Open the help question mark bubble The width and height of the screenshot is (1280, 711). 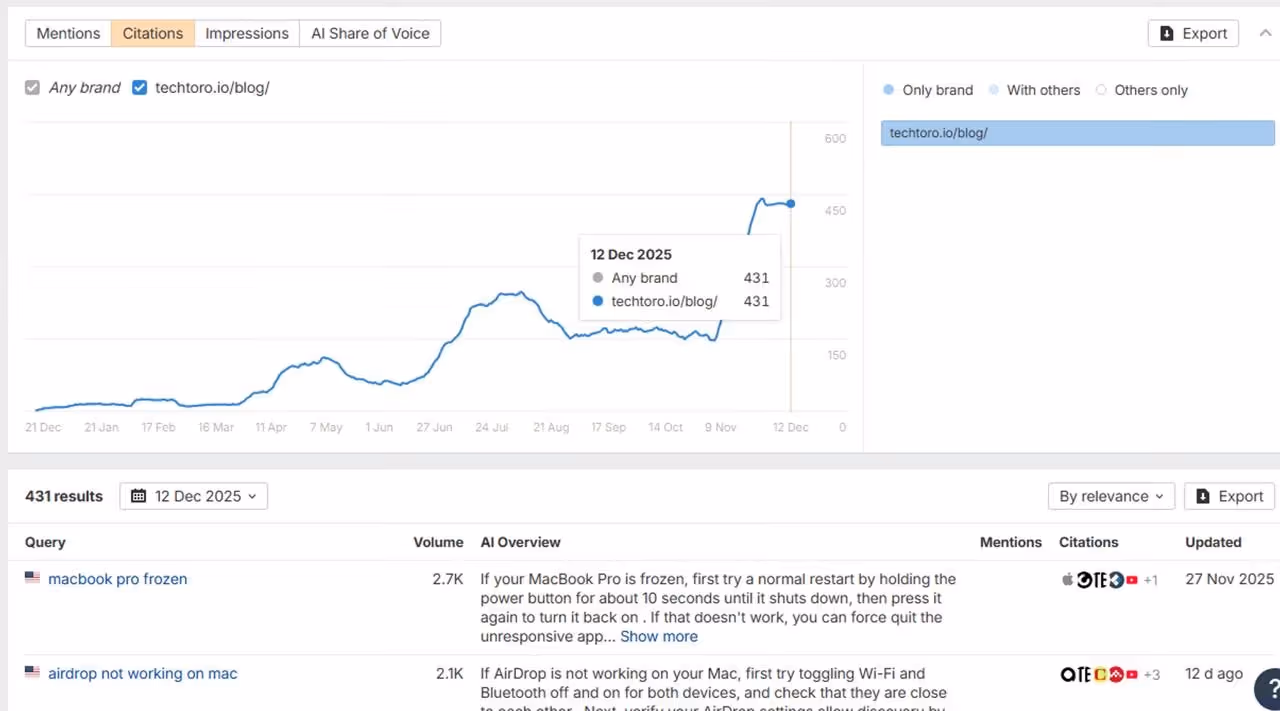click(1271, 688)
